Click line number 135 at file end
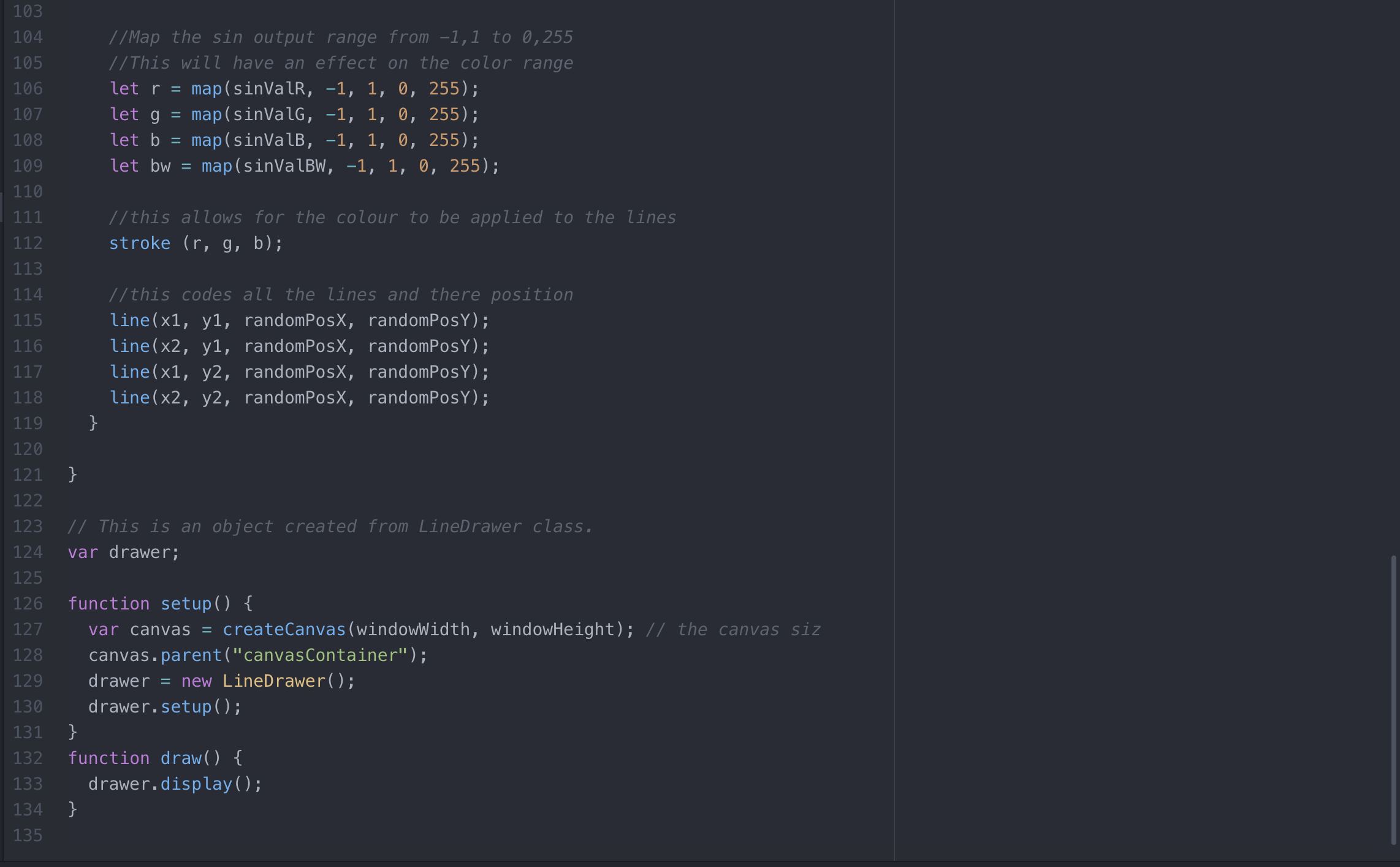1400x867 pixels. click(28, 836)
